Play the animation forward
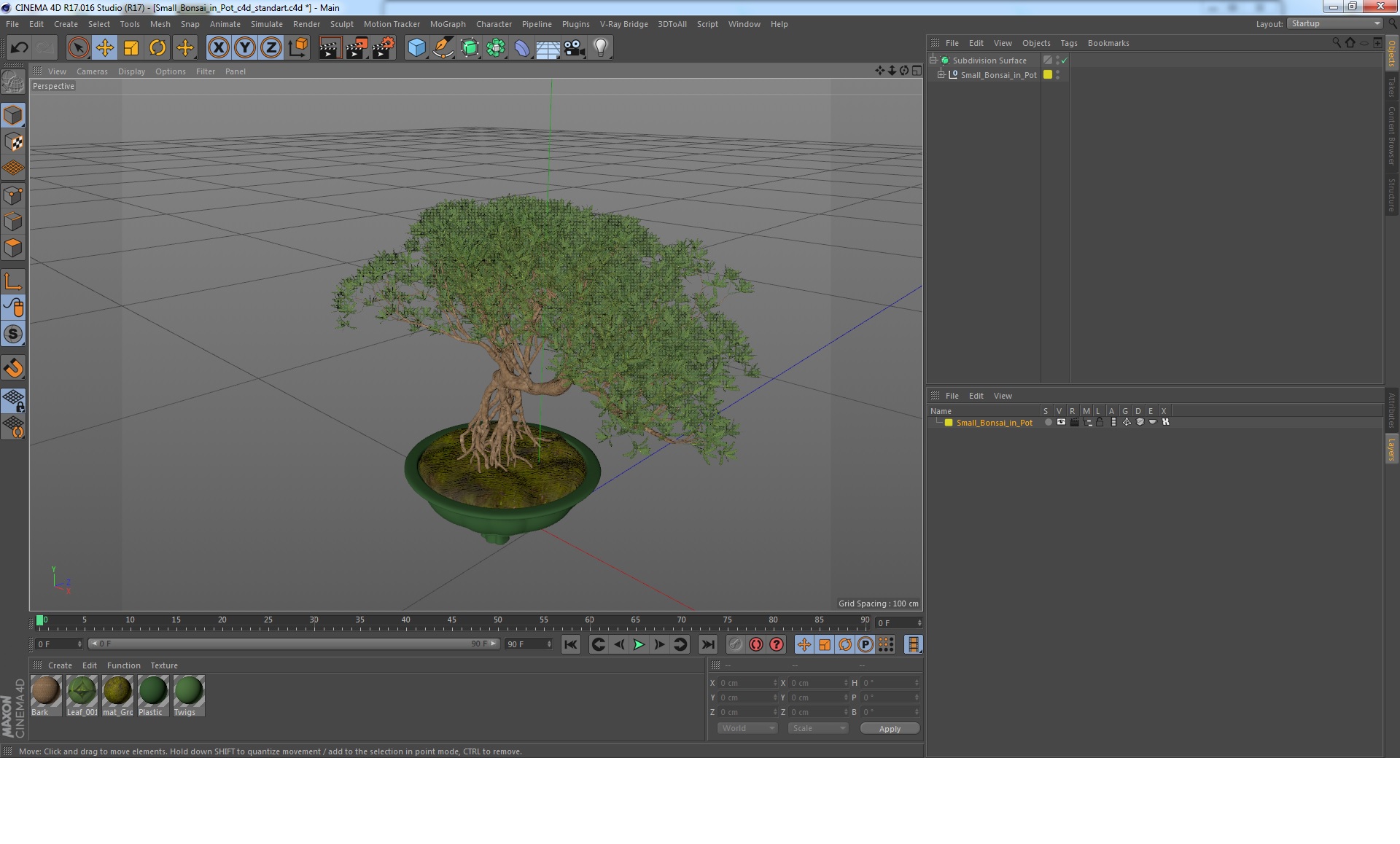This screenshot has width=1400, height=844. (x=639, y=644)
